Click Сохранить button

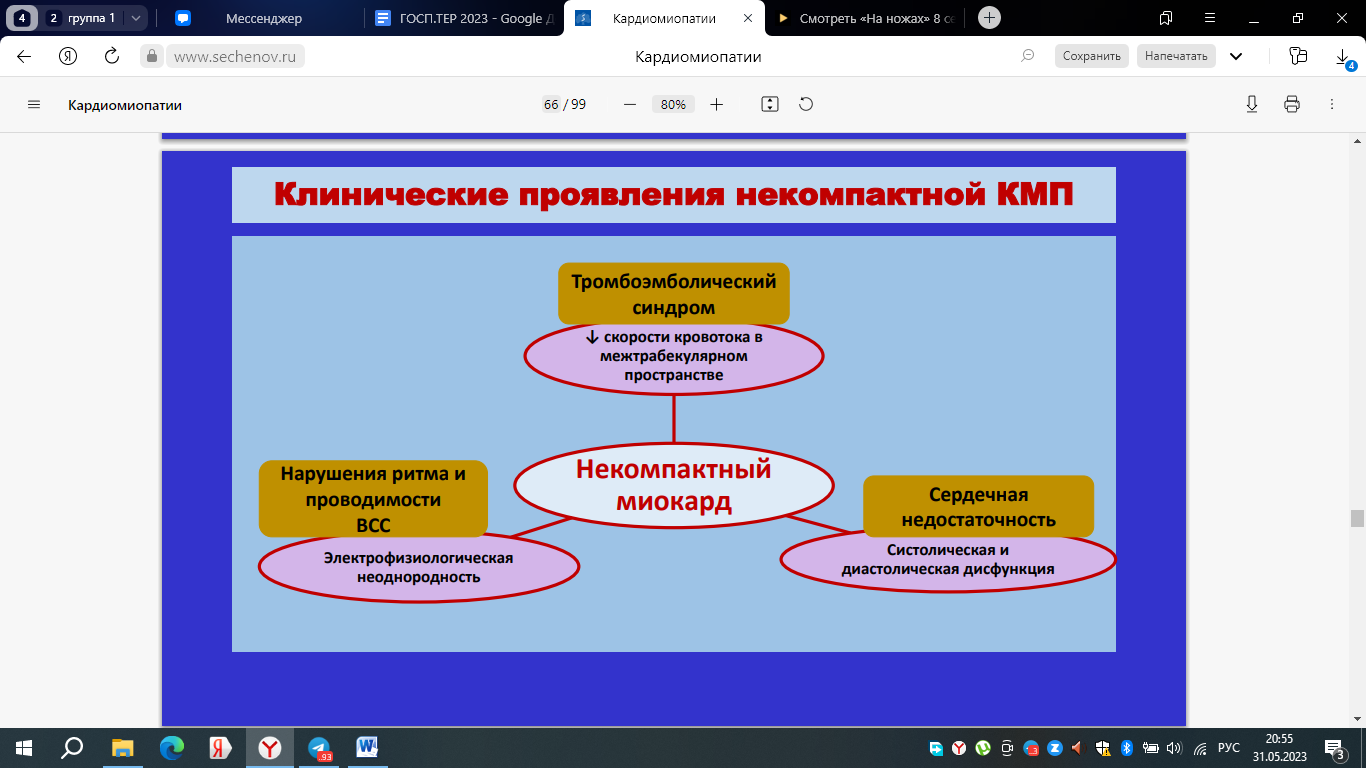point(1092,57)
